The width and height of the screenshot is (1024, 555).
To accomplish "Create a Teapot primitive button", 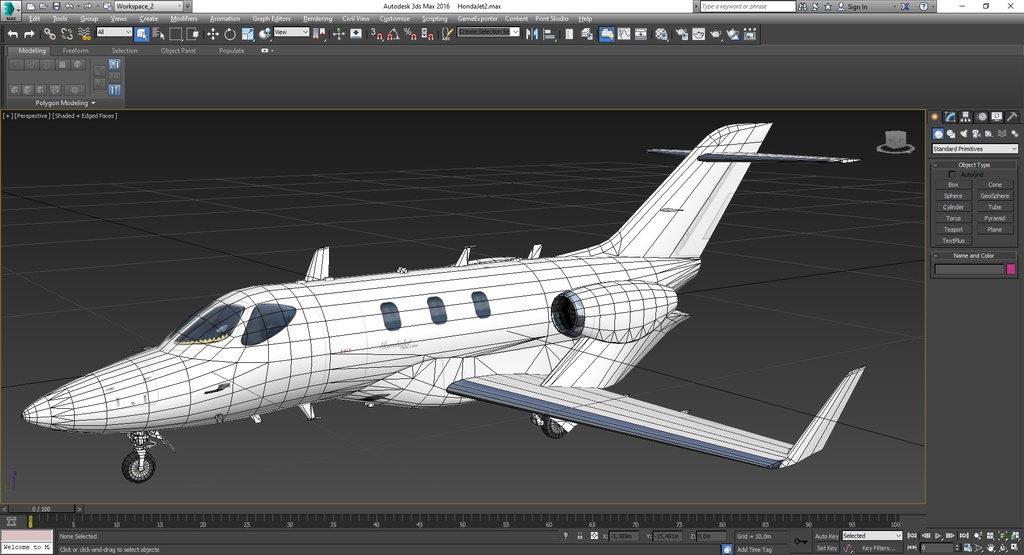I will click(x=953, y=229).
